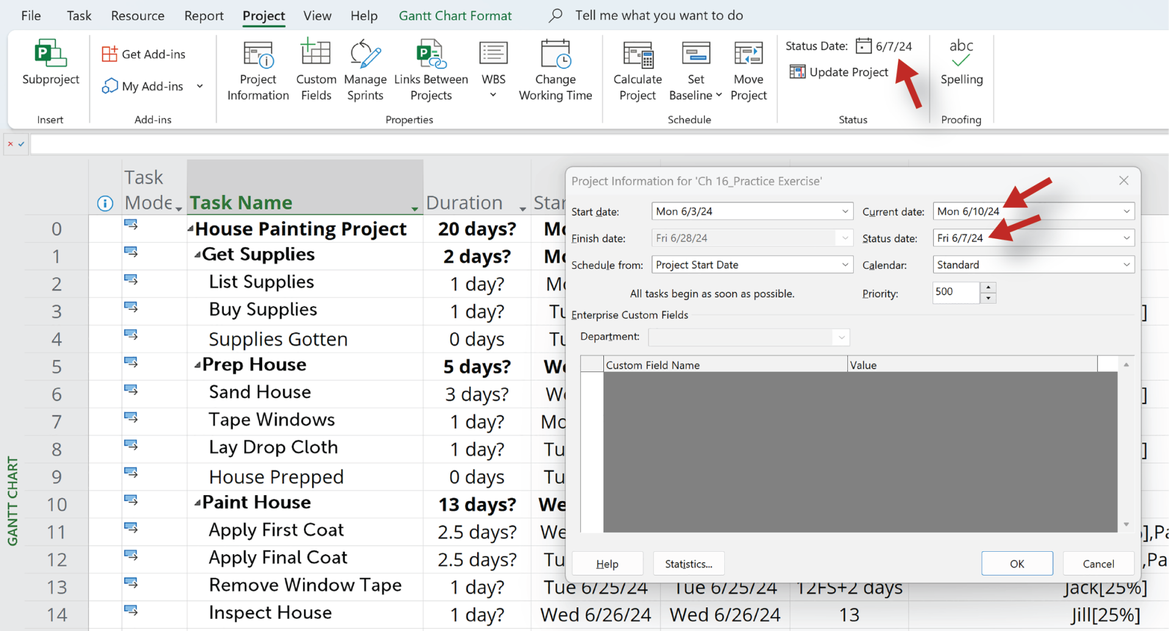The height and width of the screenshot is (631, 1169).
Task: Open the Status date dropdown in dialog
Action: click(x=1127, y=238)
